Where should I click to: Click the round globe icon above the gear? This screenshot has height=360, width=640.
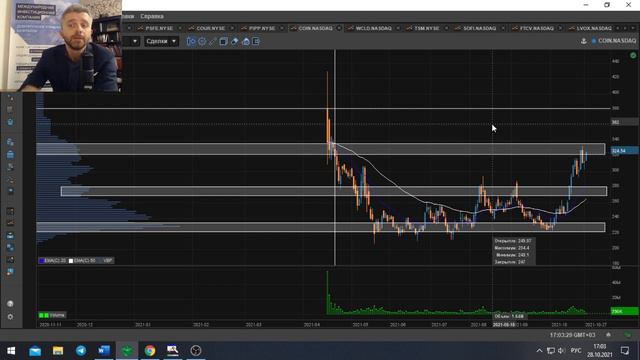coord(10,304)
